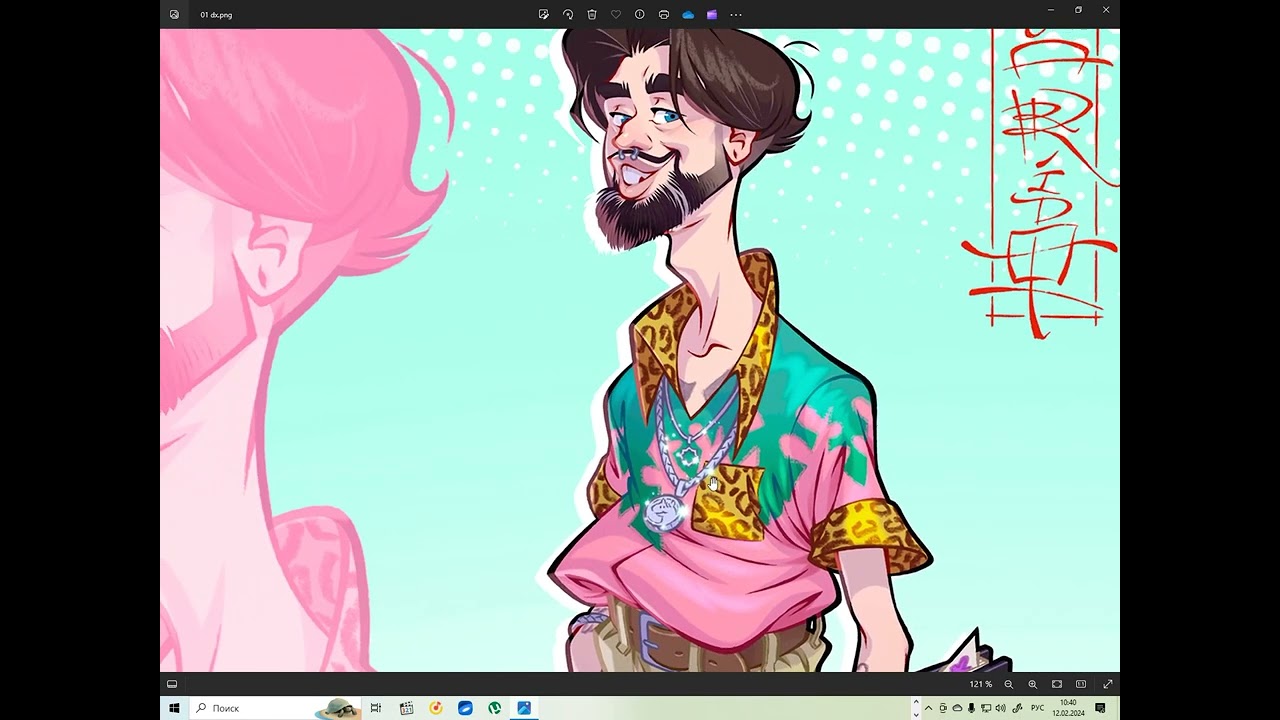Click the OneDrive cloud icon in the toolbar
Screen dimensions: 1280x720
pyautogui.click(x=688, y=15)
